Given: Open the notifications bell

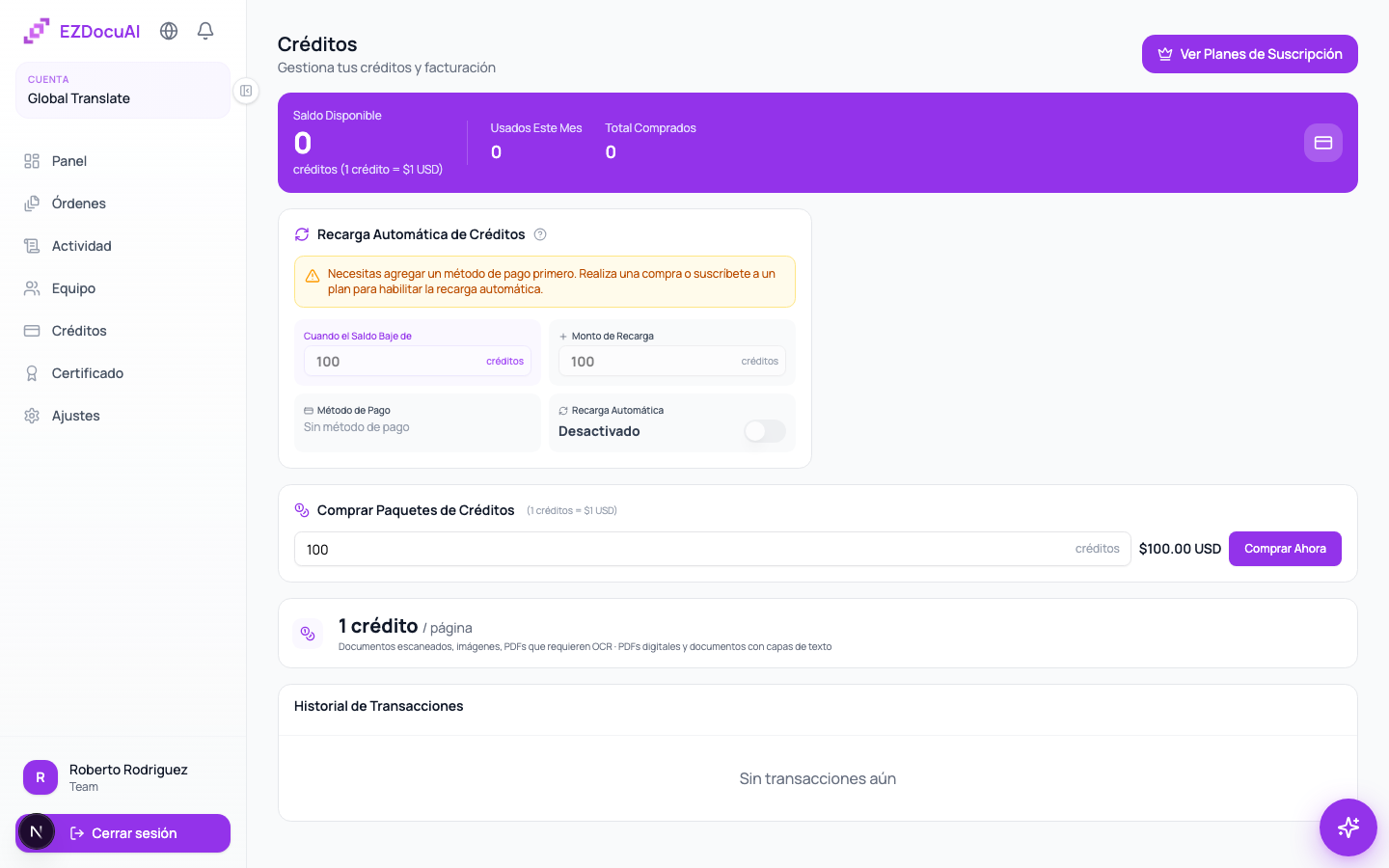Looking at the screenshot, I should pyautogui.click(x=205, y=31).
